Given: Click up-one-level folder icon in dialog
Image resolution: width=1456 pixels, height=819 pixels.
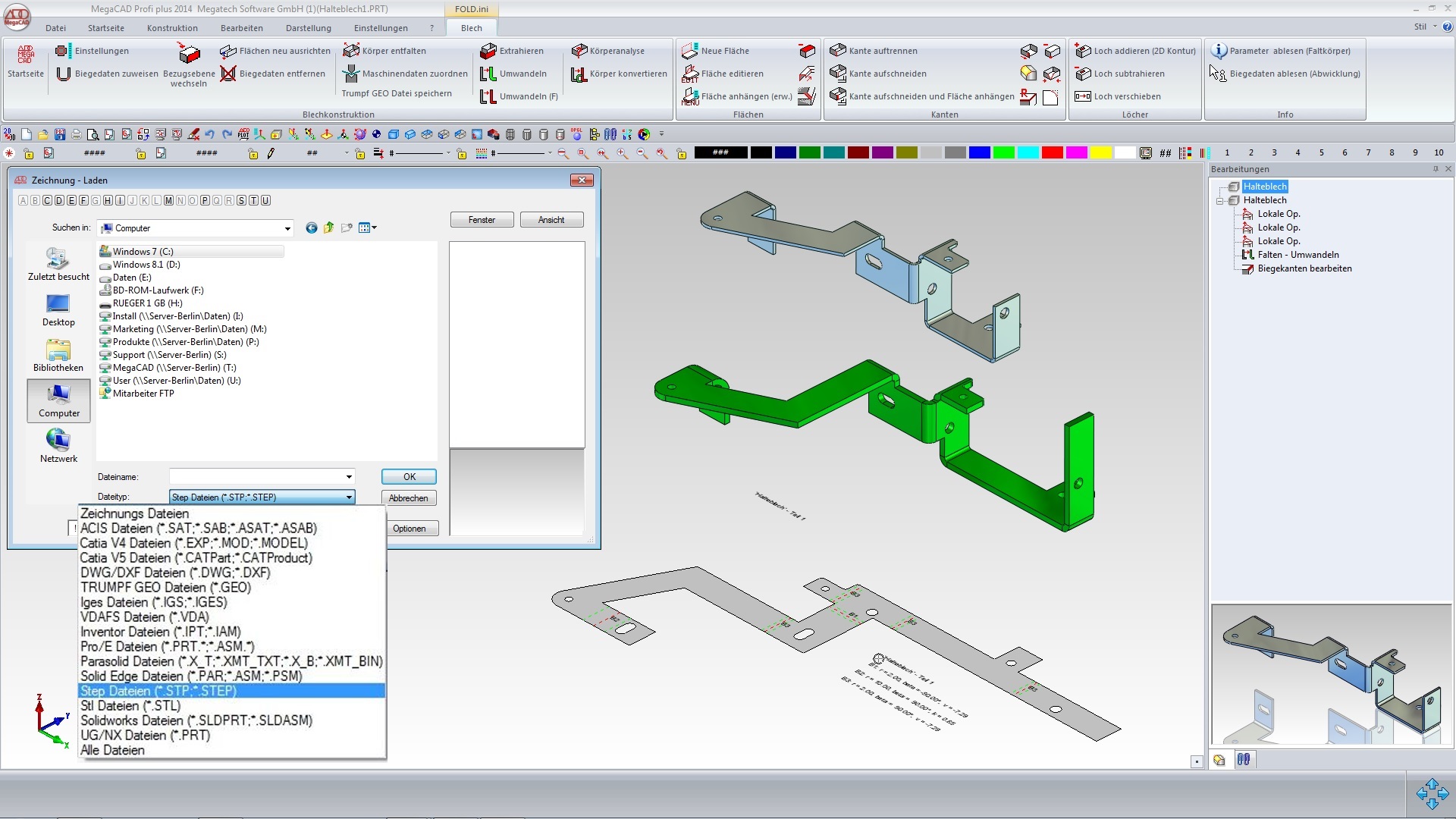Looking at the screenshot, I should pos(328,227).
